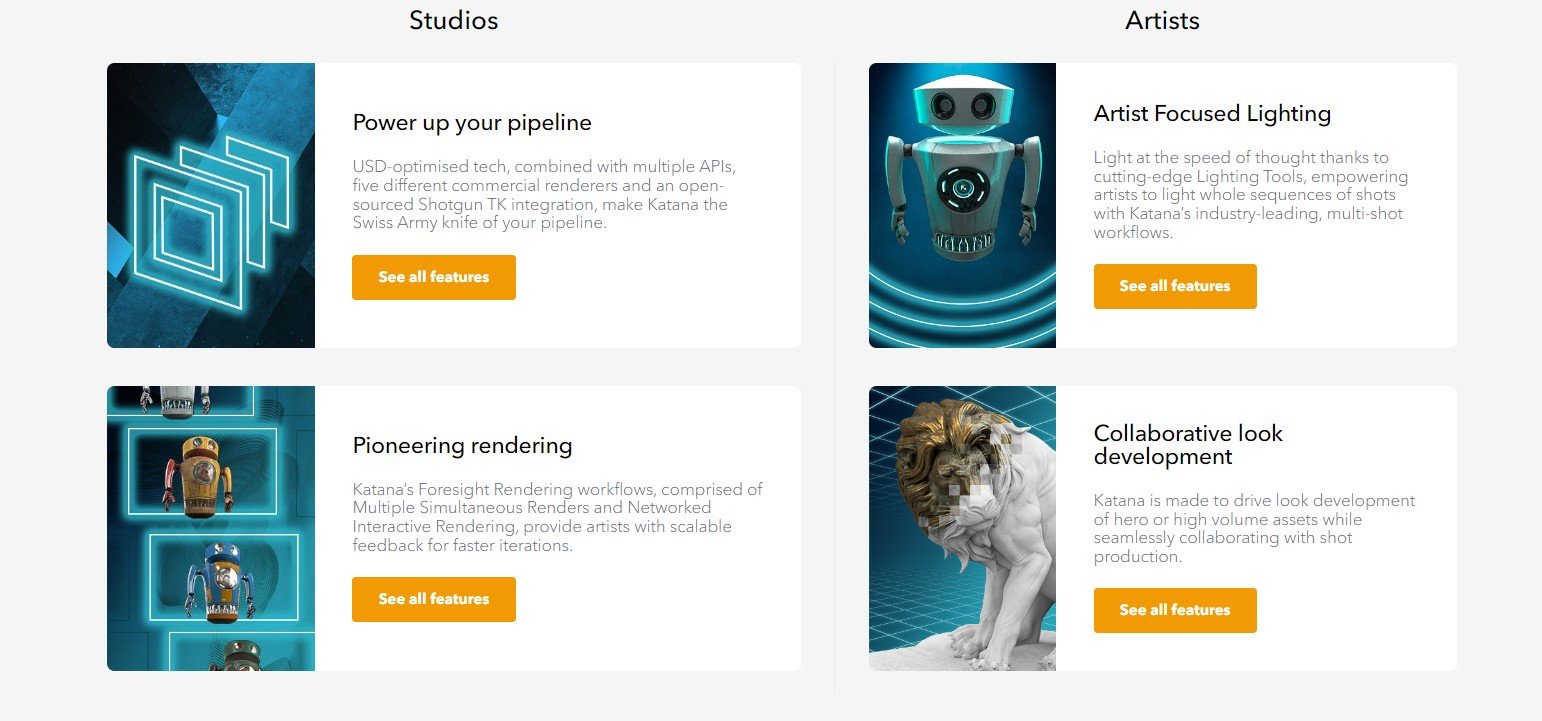1542x721 pixels.
Task: Select the Power up your pipeline heading
Action: [x=472, y=123]
